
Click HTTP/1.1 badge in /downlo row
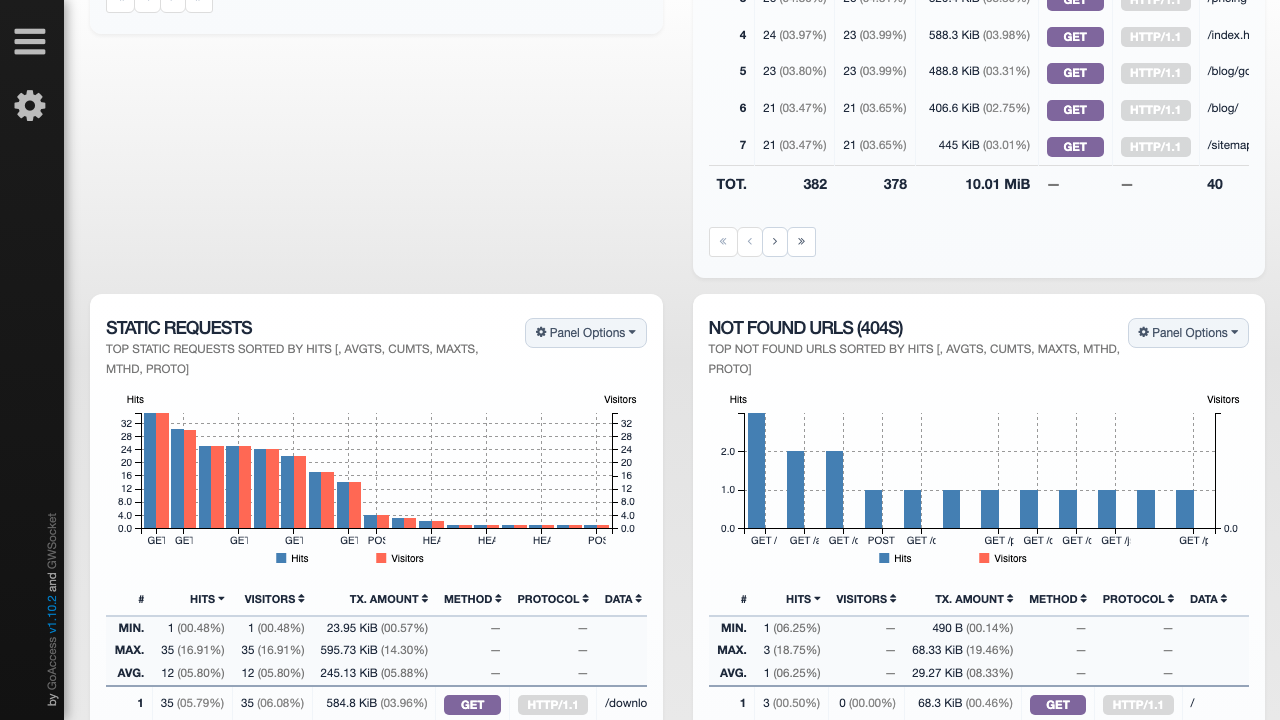coord(552,704)
